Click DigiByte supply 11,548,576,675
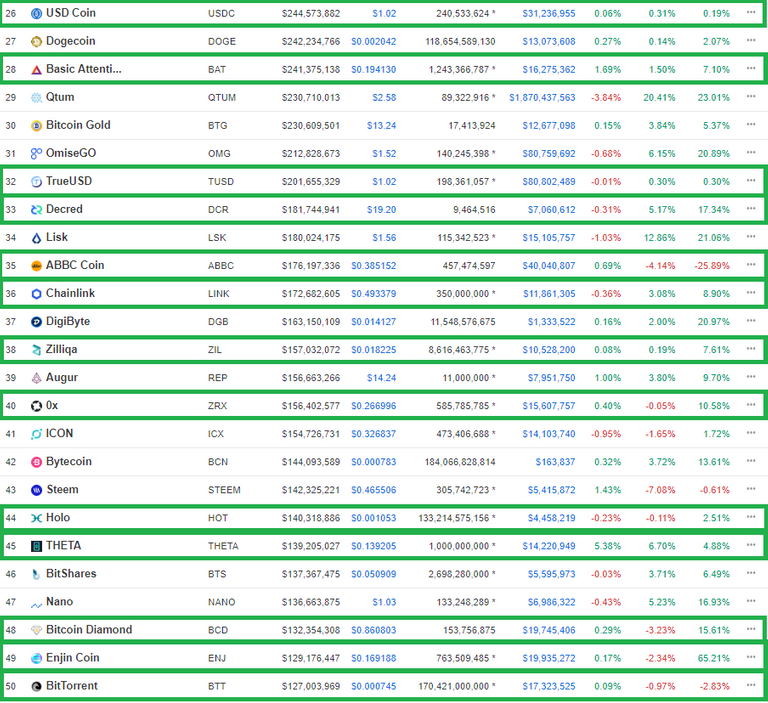The width and height of the screenshot is (768, 703). pyautogui.click(x=463, y=322)
